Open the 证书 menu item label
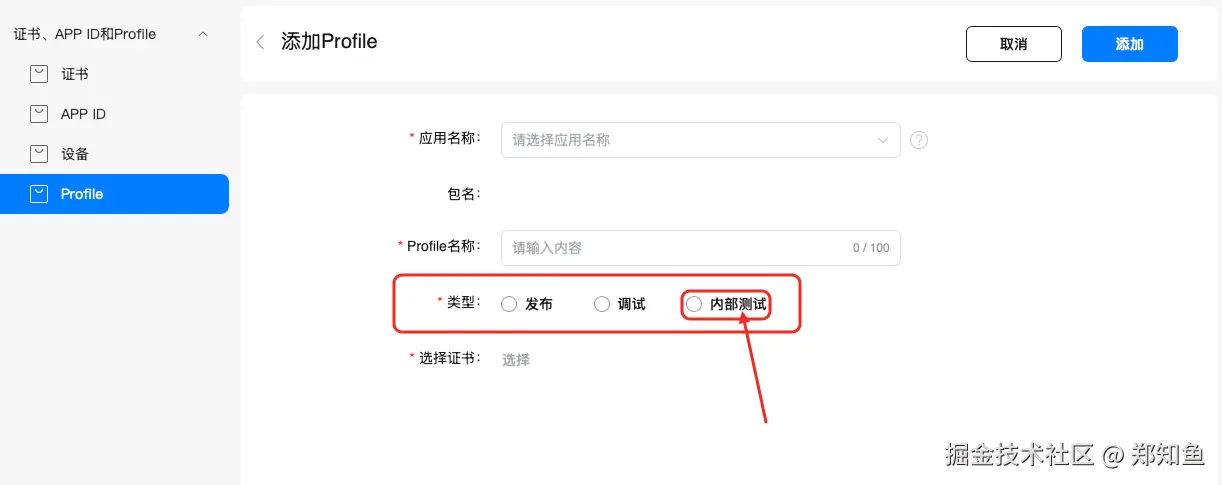Screen dimensions: 1222x485 75,74
